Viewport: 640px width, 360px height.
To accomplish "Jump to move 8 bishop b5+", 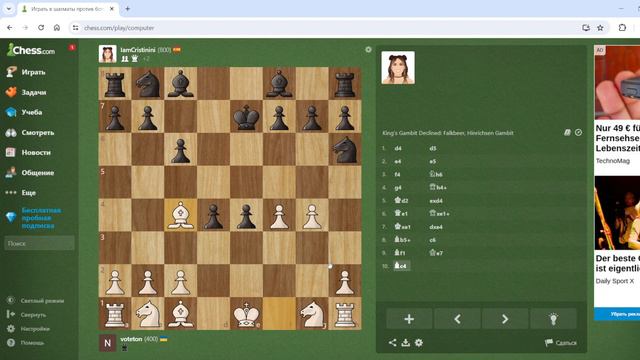I will click(x=402, y=240).
